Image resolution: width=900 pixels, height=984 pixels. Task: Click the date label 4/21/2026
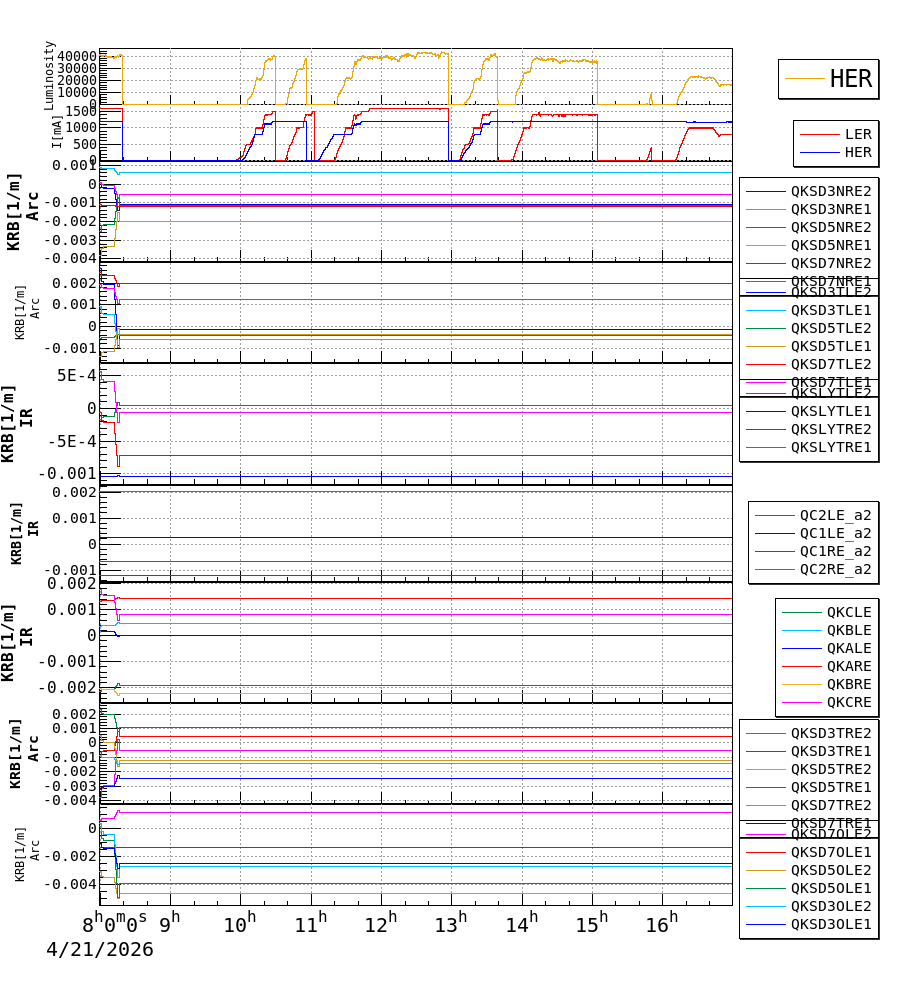100,949
